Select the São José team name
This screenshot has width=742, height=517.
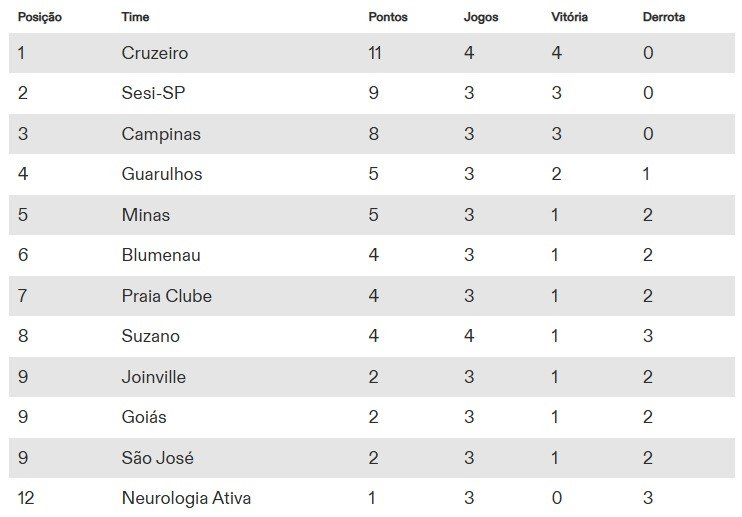[x=158, y=457]
